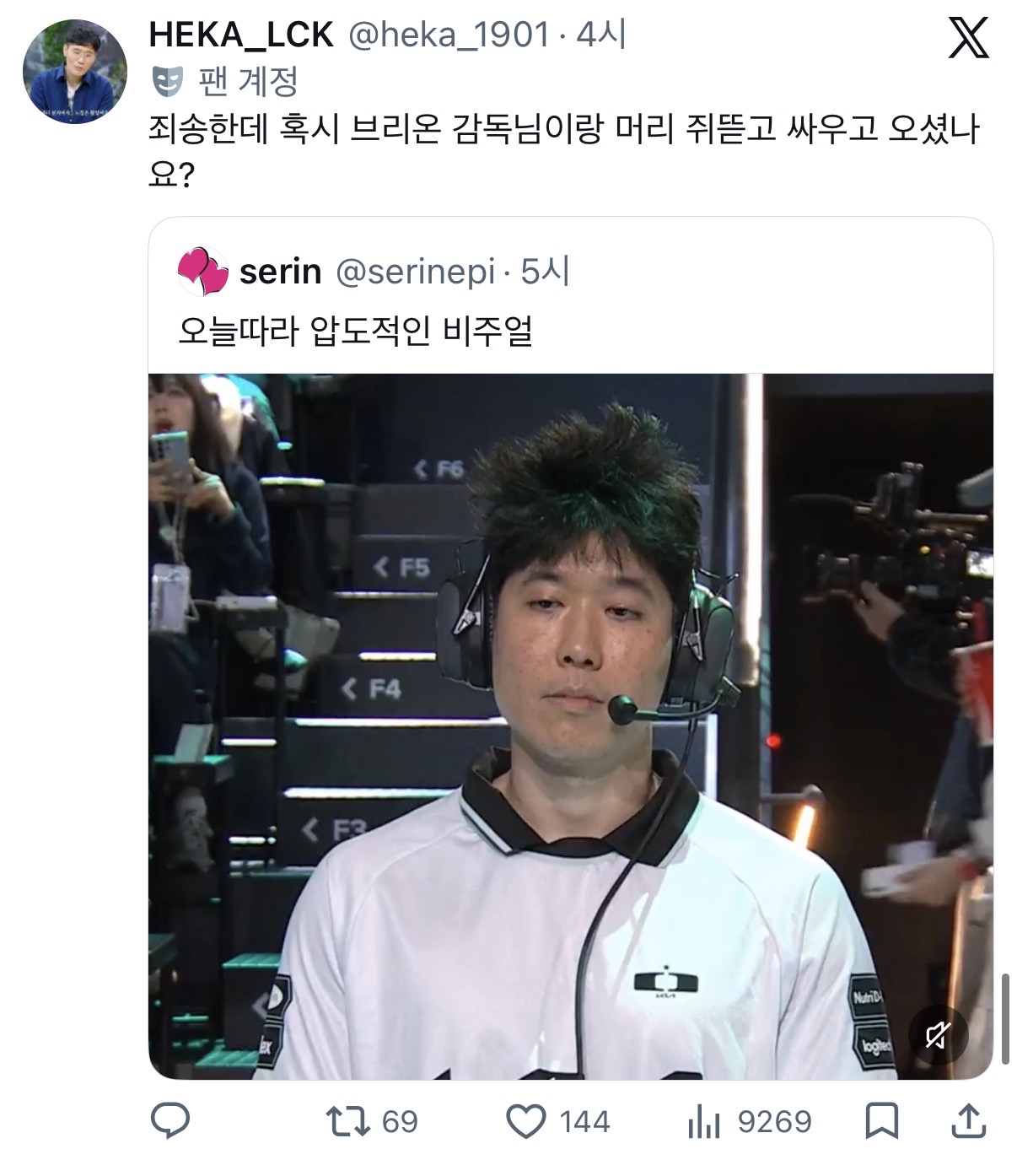Screen dimensions: 1017x1176
Task: Click the serin display name
Action: [x=280, y=272]
